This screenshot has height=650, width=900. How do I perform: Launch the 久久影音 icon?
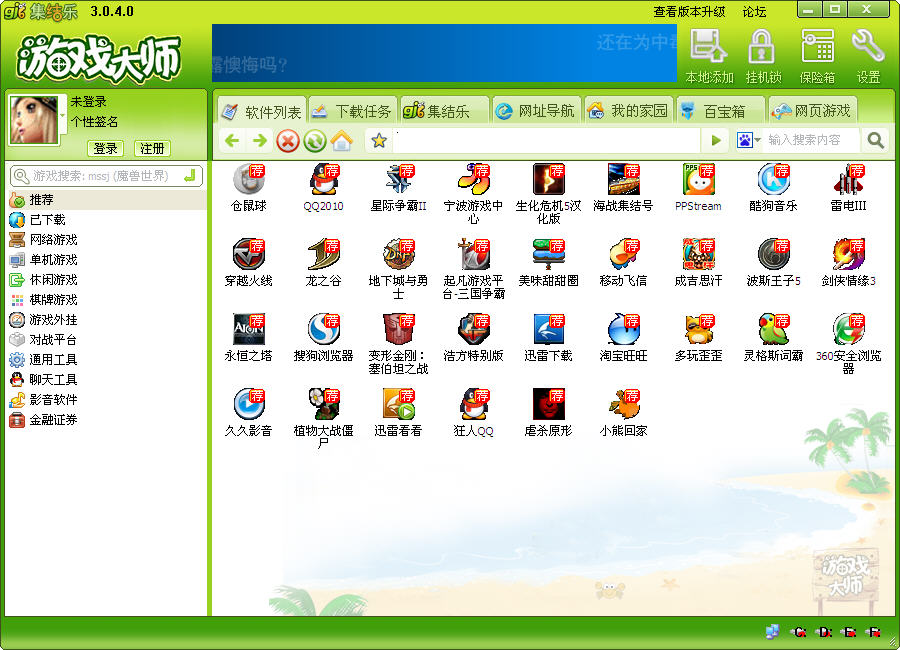coord(249,404)
